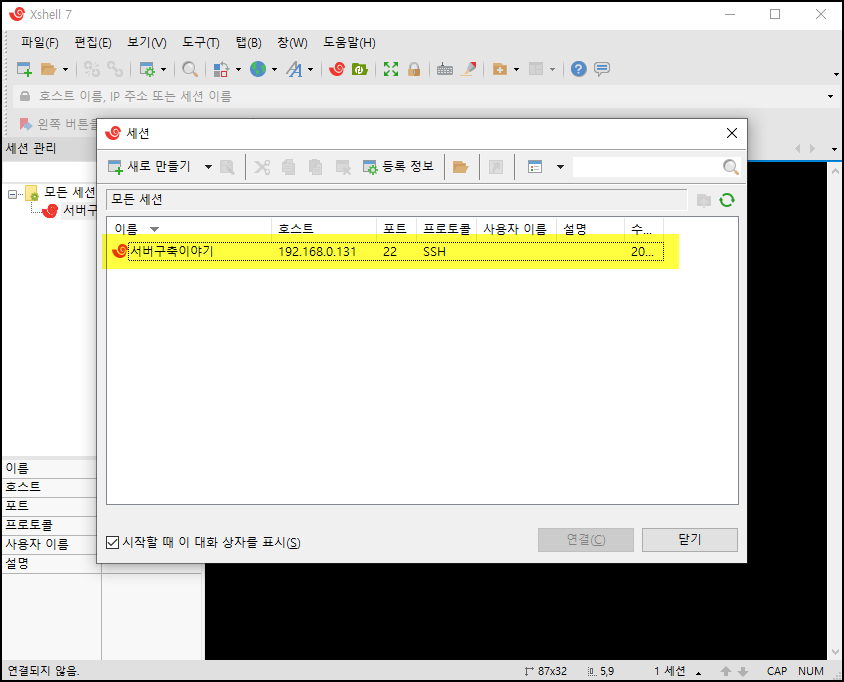Click the font A icon
The width and height of the screenshot is (844, 682).
point(294,69)
